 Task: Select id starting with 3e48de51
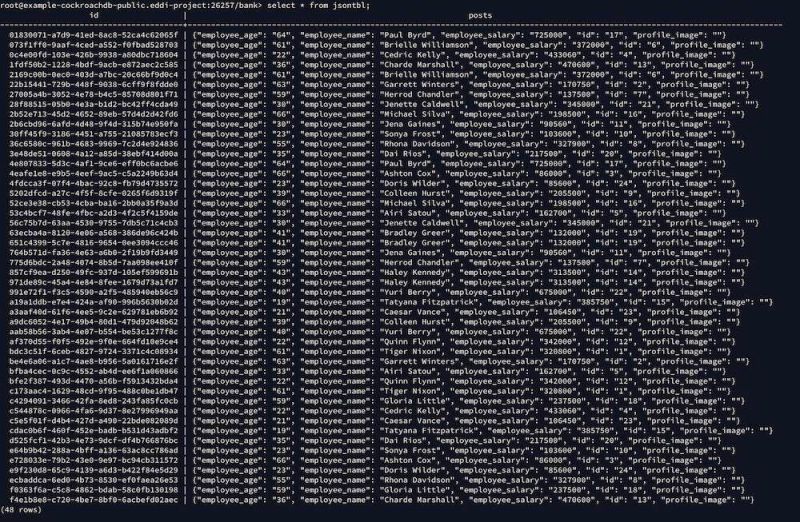click(93, 154)
